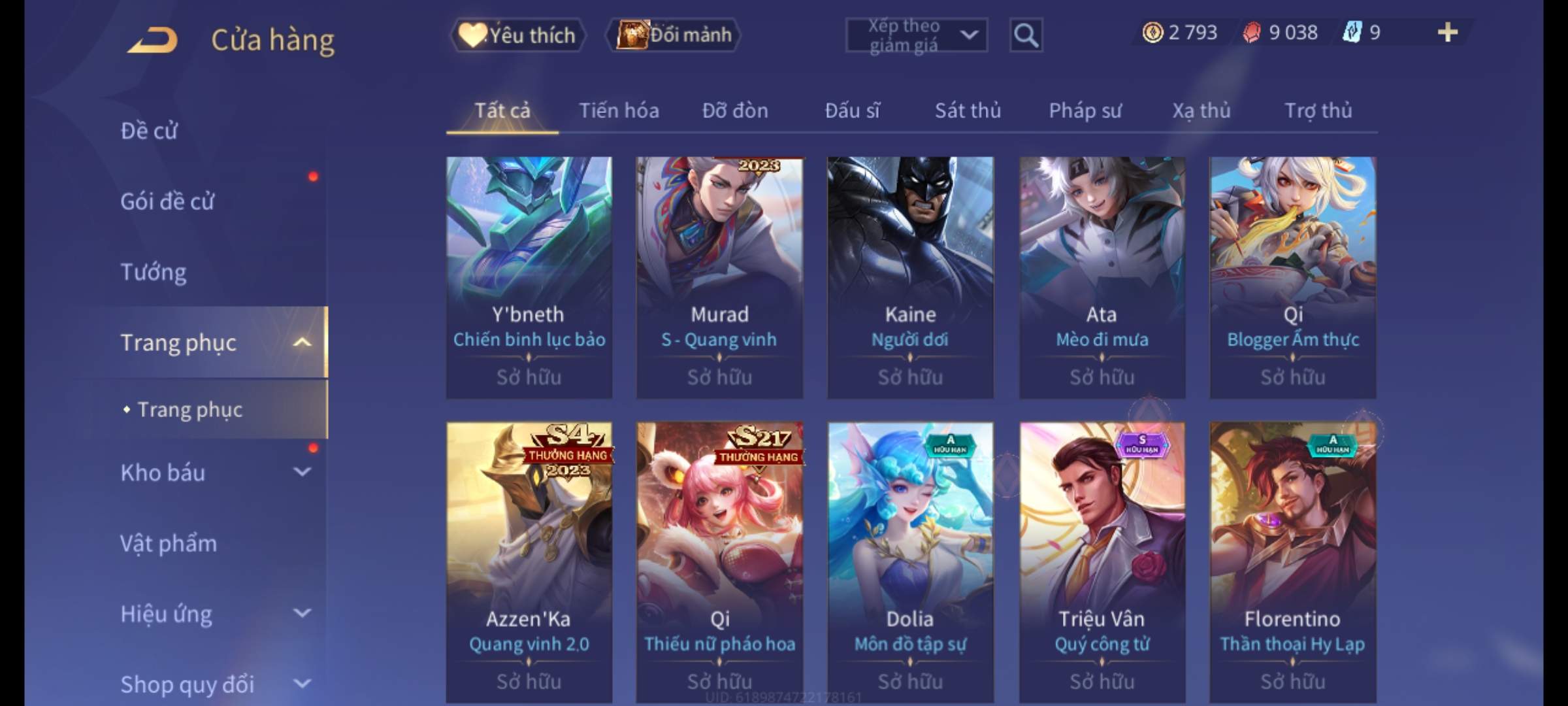Switch to the Tiến hóa tab
1568x706 pixels.
tap(619, 110)
